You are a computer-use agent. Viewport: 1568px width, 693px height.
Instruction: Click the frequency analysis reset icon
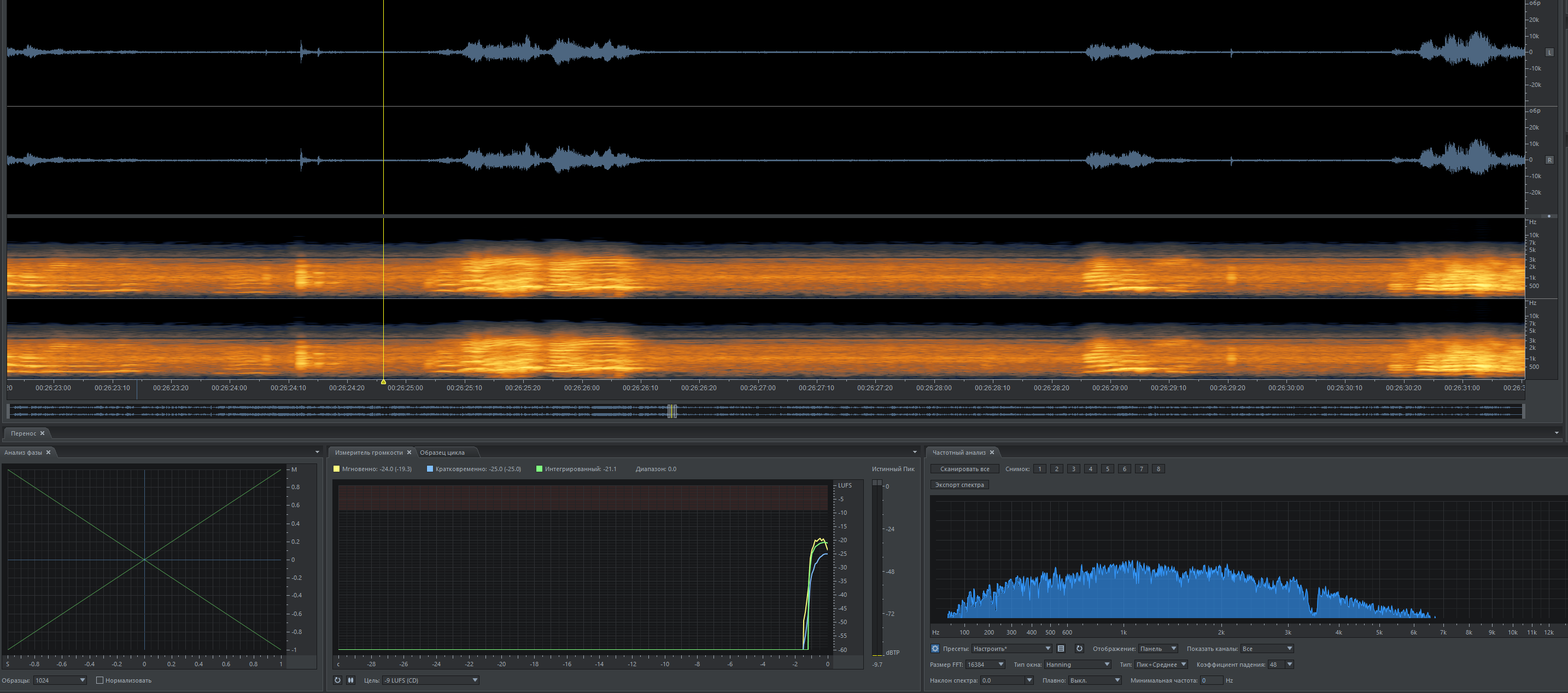coord(1079,649)
